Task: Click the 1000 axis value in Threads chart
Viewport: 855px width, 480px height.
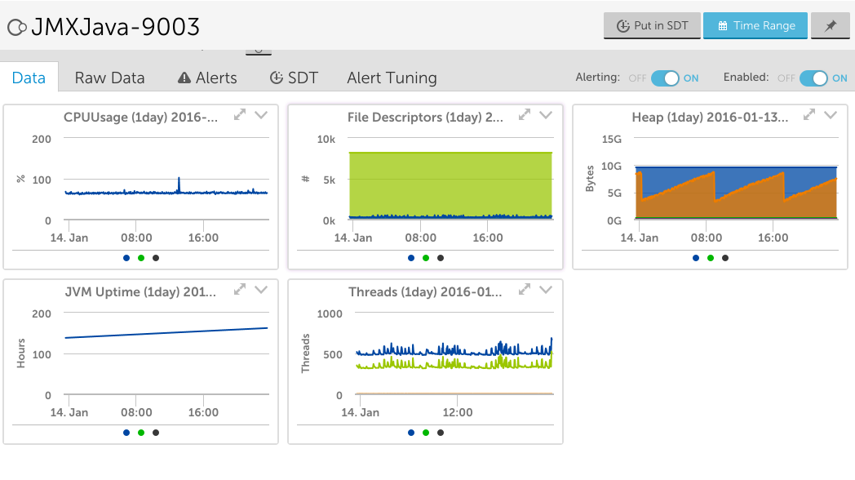Action: point(329,314)
